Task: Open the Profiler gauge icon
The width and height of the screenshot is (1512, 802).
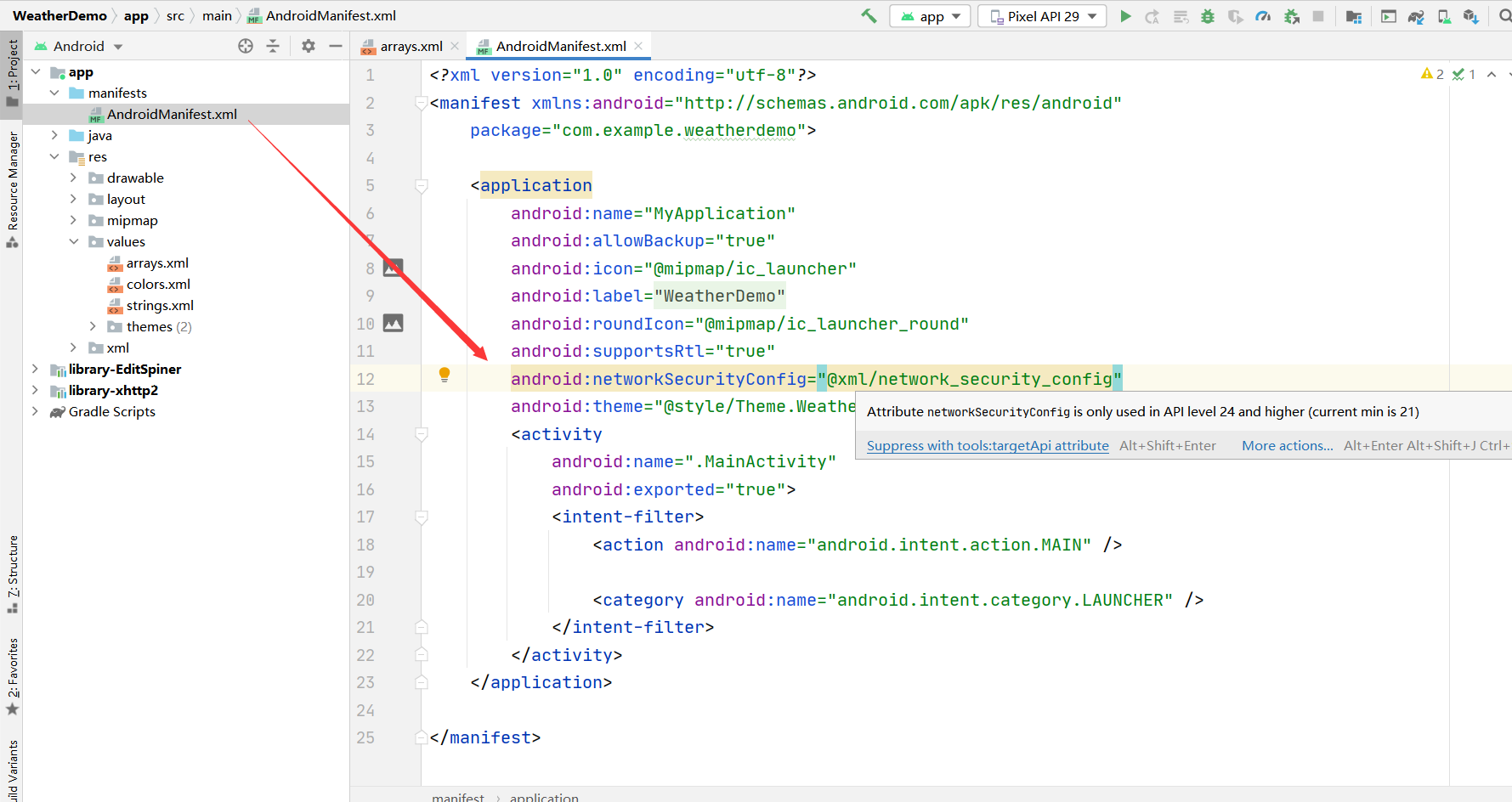Action: point(1263,16)
